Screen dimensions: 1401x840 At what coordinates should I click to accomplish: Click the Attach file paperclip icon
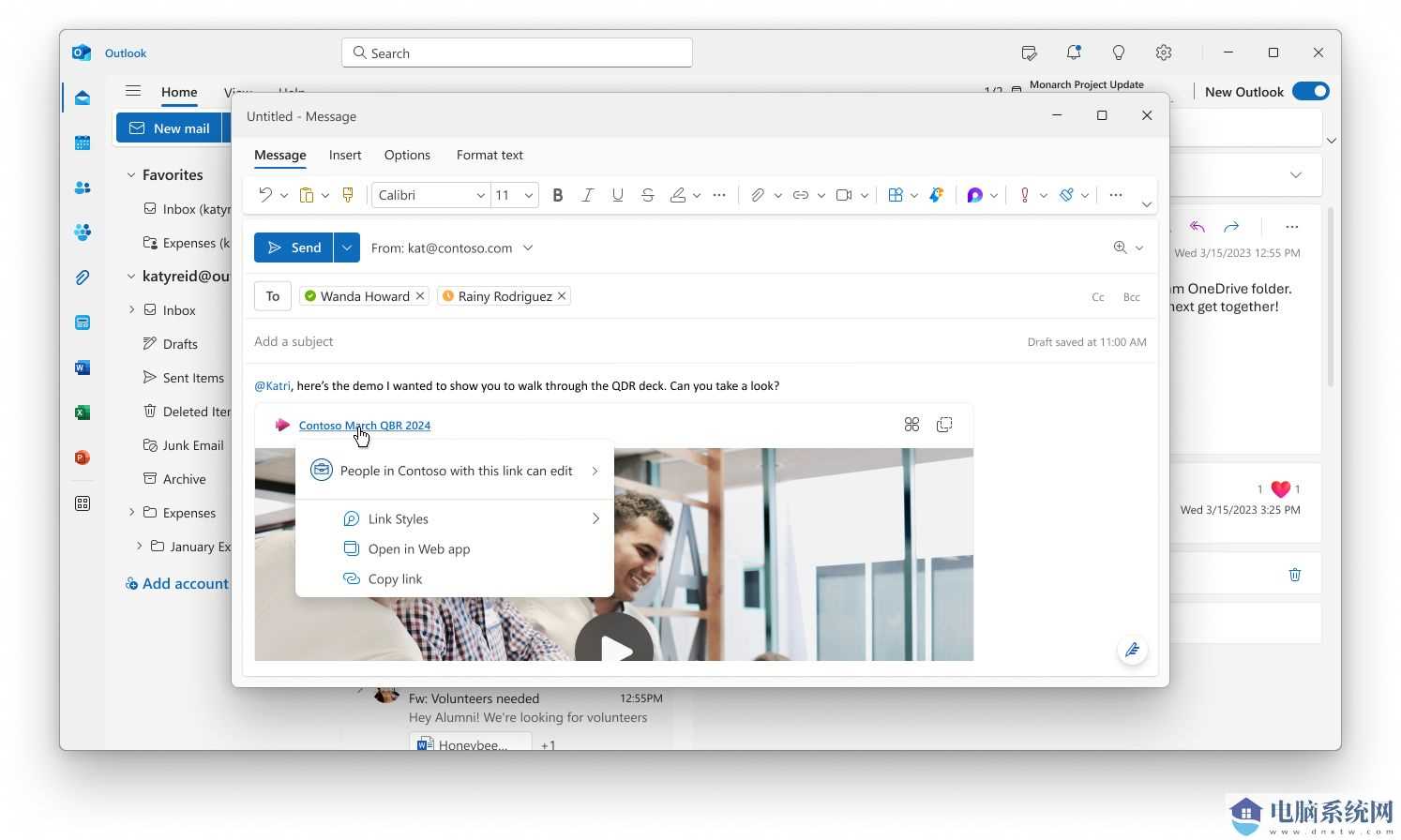pyautogui.click(x=758, y=195)
